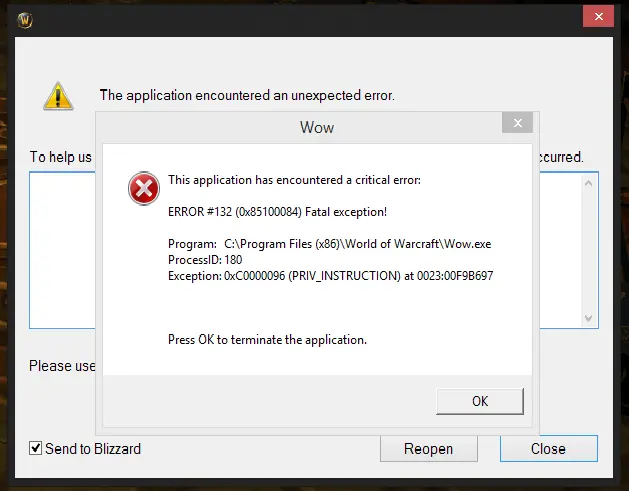Click the scroll up arrow of description box
Viewport: 629px width, 491px height.
pyautogui.click(x=588, y=183)
